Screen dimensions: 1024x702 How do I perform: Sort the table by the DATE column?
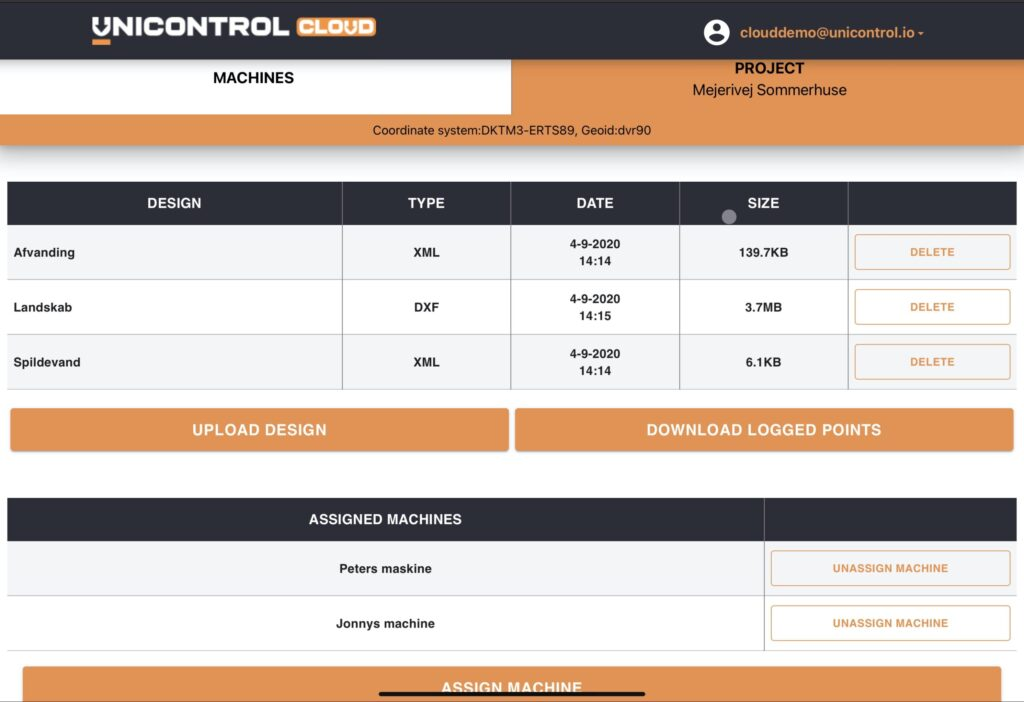(595, 203)
